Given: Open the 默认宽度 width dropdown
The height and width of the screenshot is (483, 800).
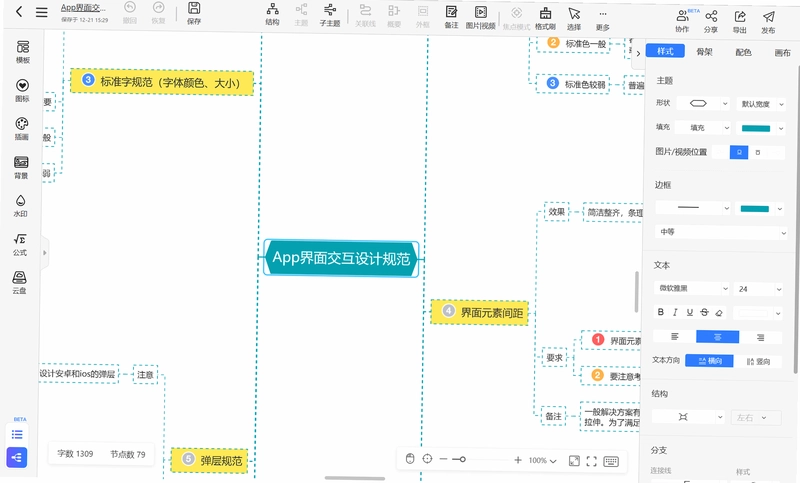Looking at the screenshot, I should [x=760, y=104].
